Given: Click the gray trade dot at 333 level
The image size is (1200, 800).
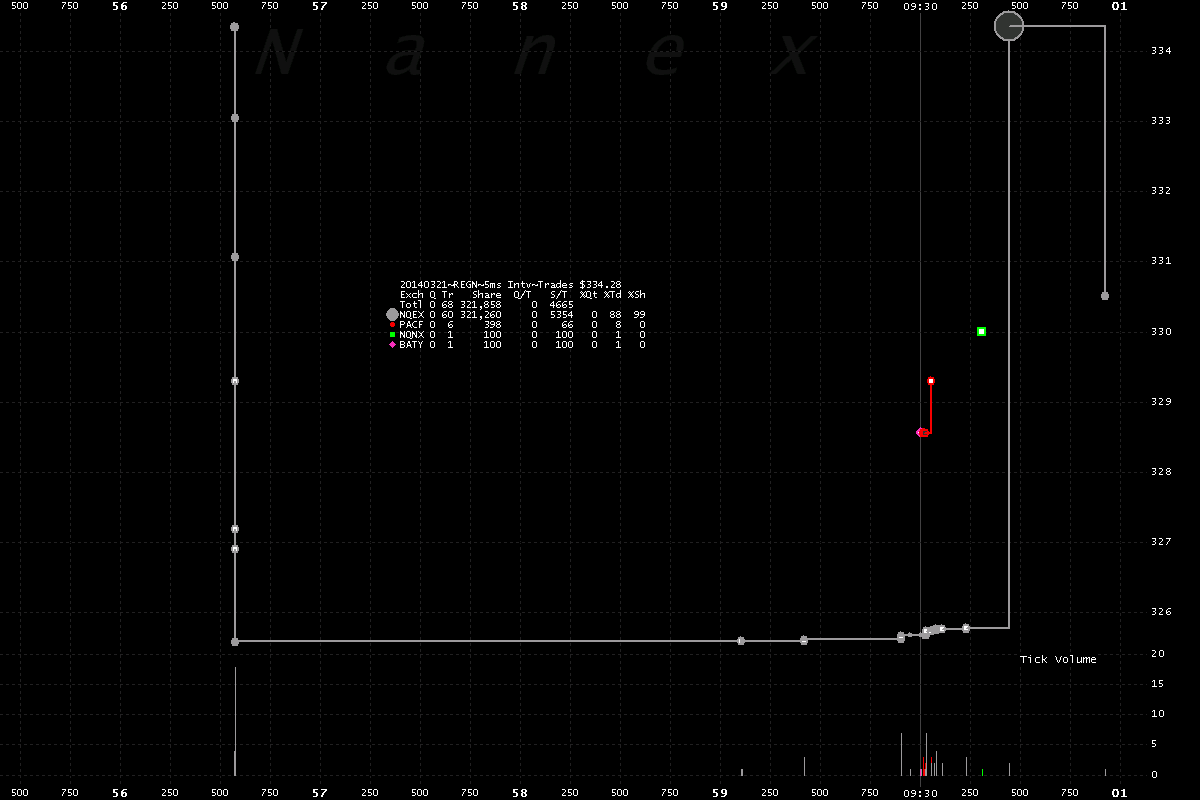Looking at the screenshot, I should click(235, 118).
